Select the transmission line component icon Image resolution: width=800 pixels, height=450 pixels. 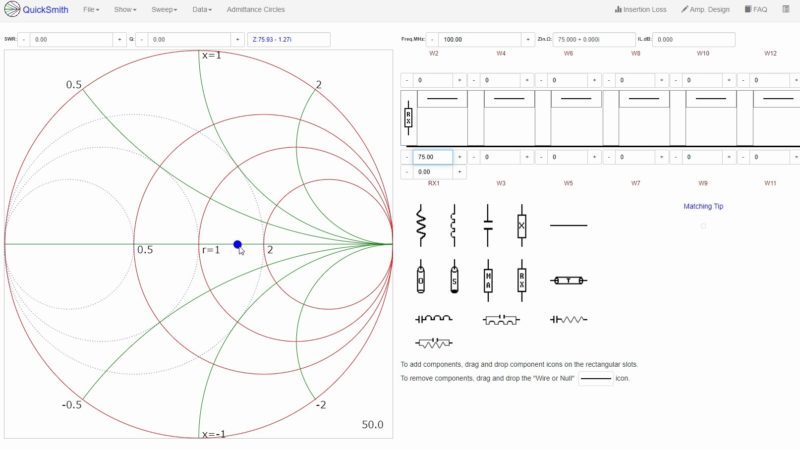568,281
